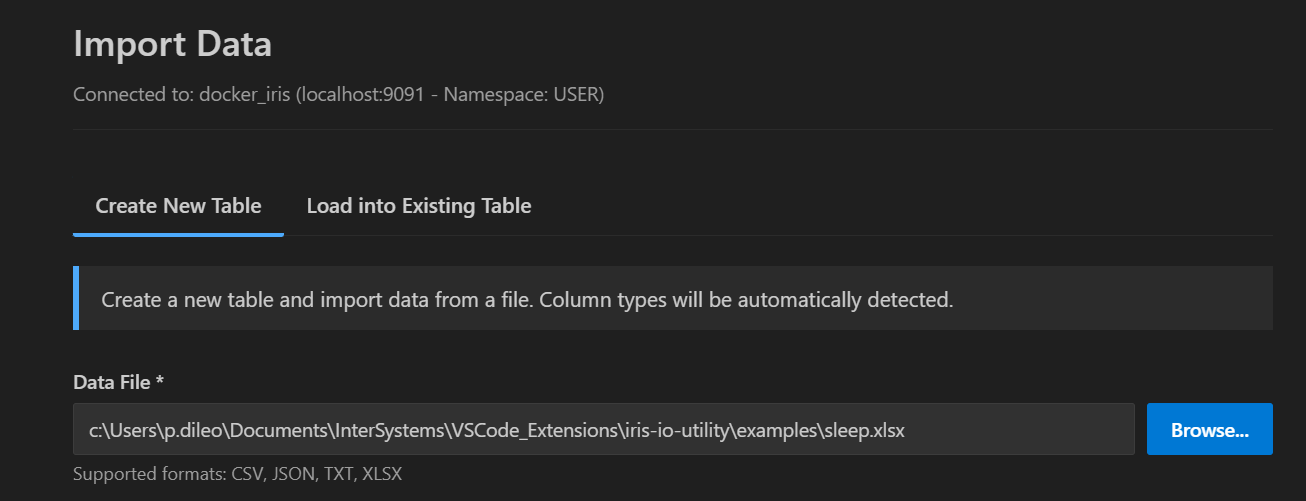Screen dimensions: 1306x501
Task: Focus the Data File path field
Action: 603,430
